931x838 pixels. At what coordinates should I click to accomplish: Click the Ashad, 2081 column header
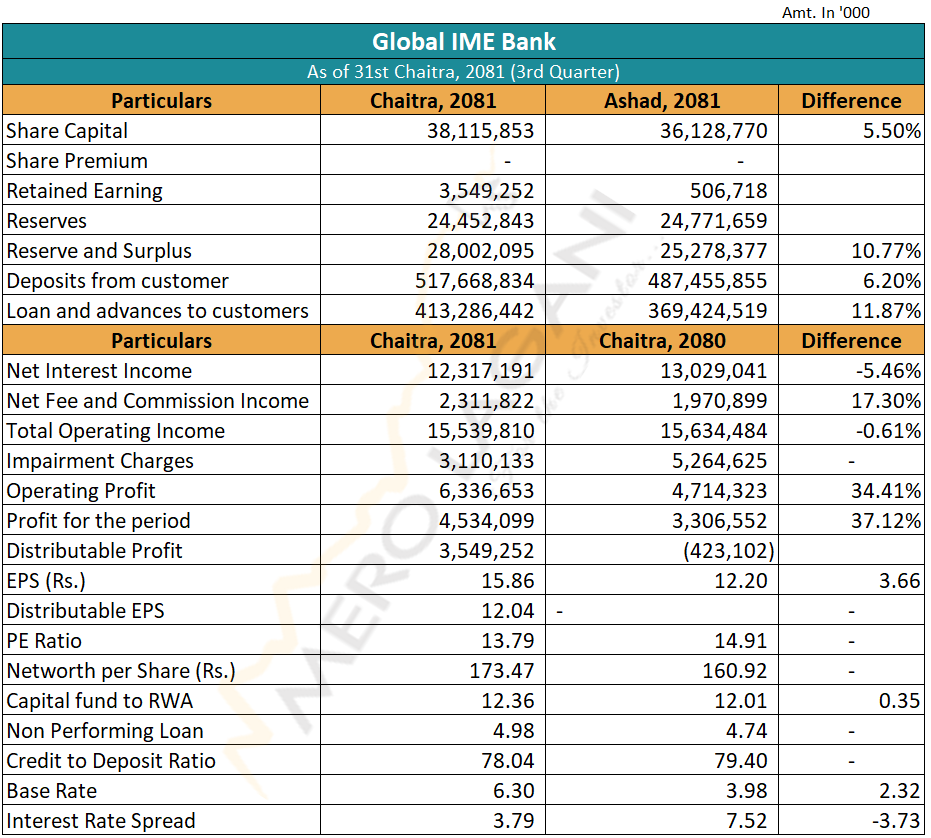662,101
